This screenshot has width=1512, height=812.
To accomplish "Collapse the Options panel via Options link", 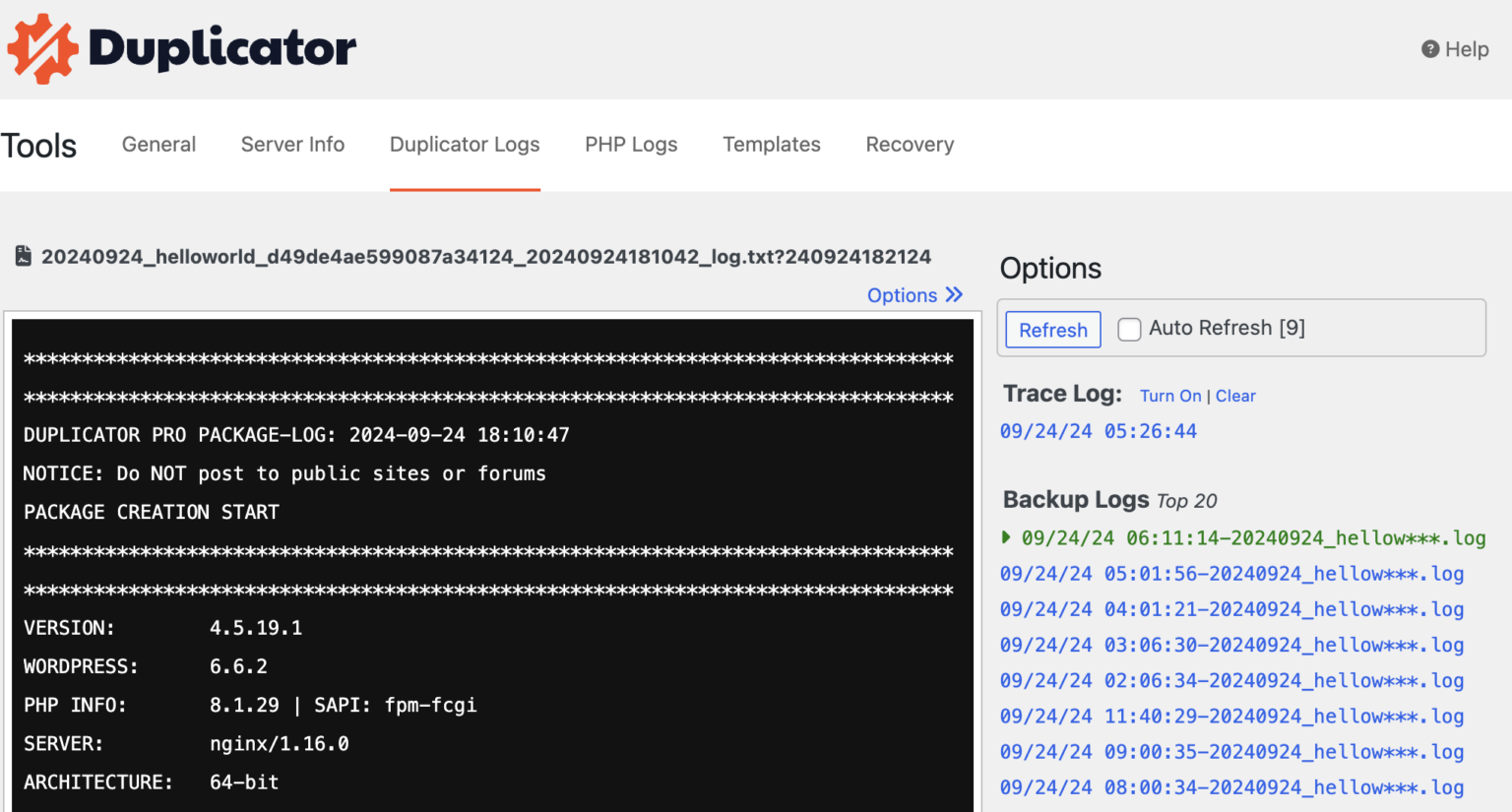I will pyautogui.click(x=901, y=295).
